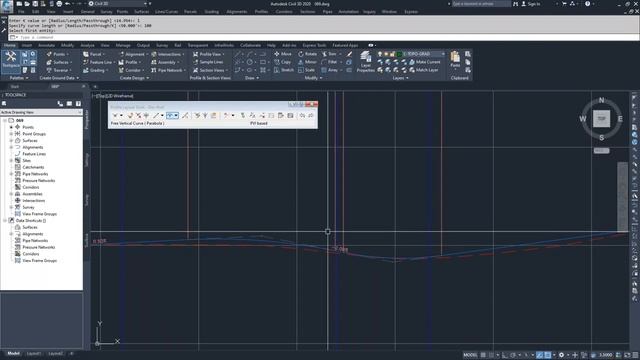Click the Sample Lines tool
The height and width of the screenshot is (360, 640).
[208, 62]
